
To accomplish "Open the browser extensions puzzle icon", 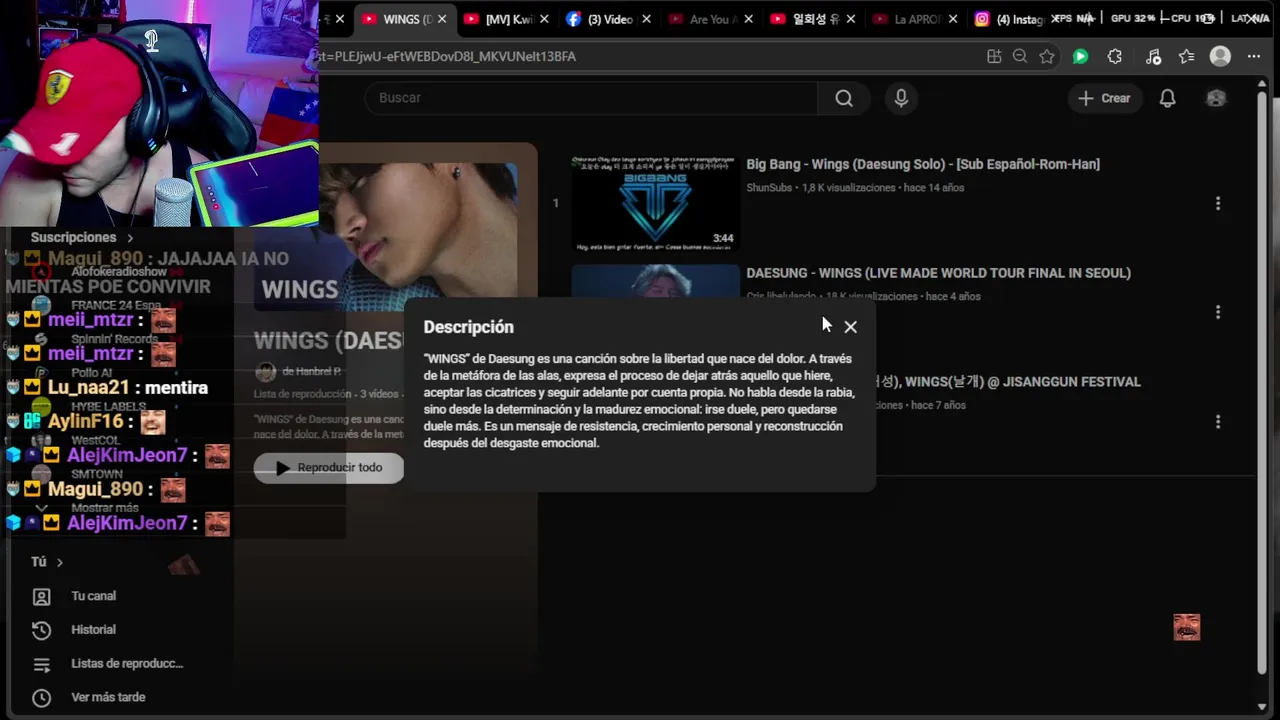I will point(1115,57).
